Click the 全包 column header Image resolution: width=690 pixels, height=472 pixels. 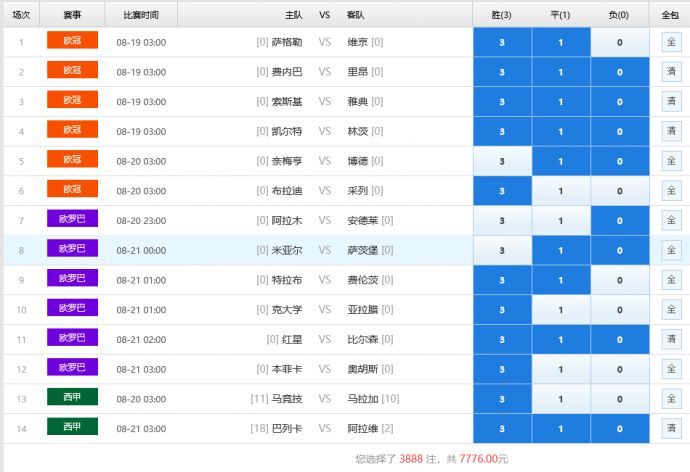pyautogui.click(x=670, y=15)
